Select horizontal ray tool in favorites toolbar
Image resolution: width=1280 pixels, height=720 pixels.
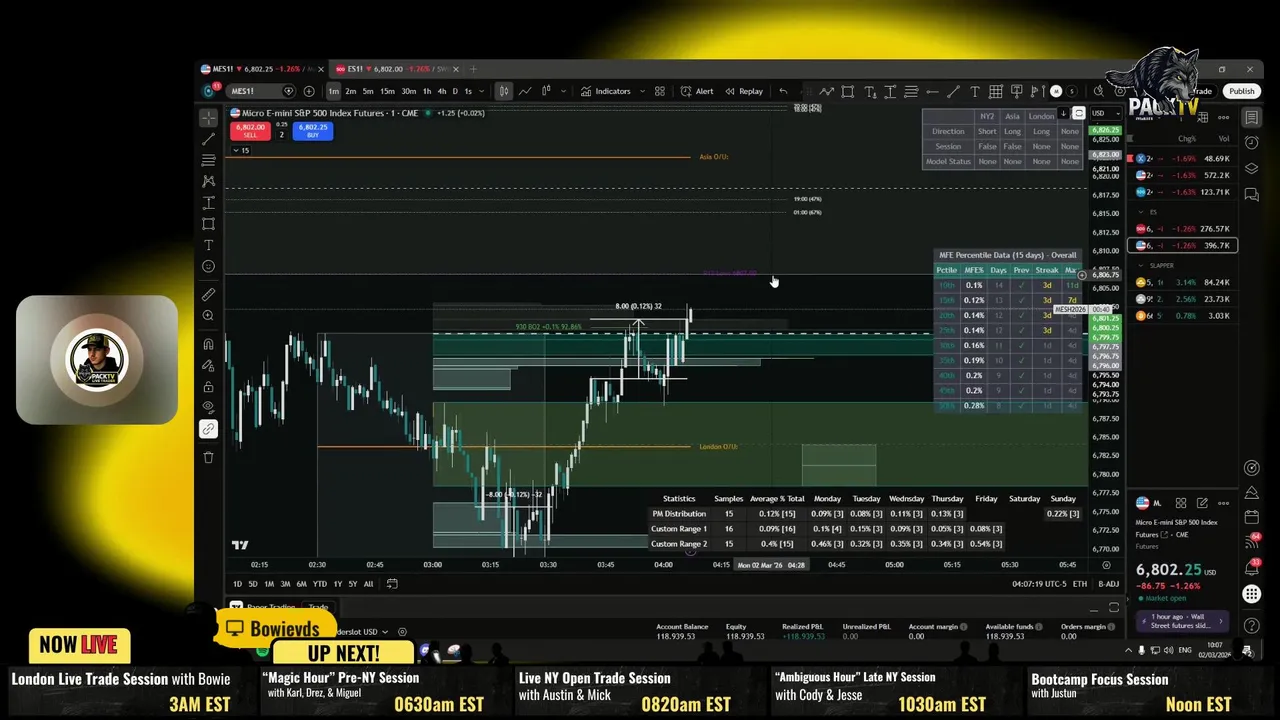coord(932,91)
